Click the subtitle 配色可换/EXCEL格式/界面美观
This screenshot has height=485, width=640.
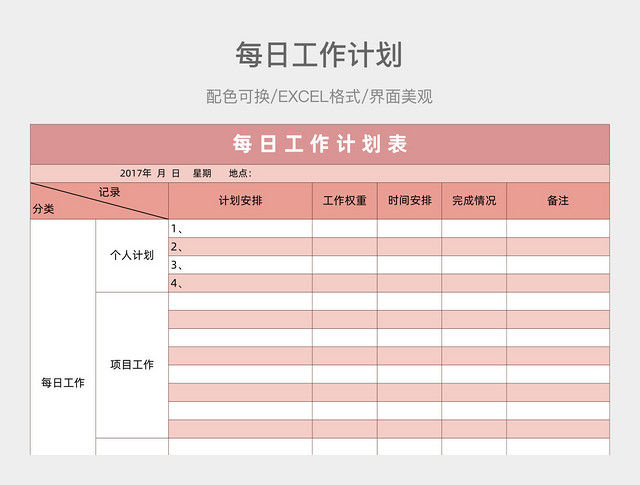319,97
